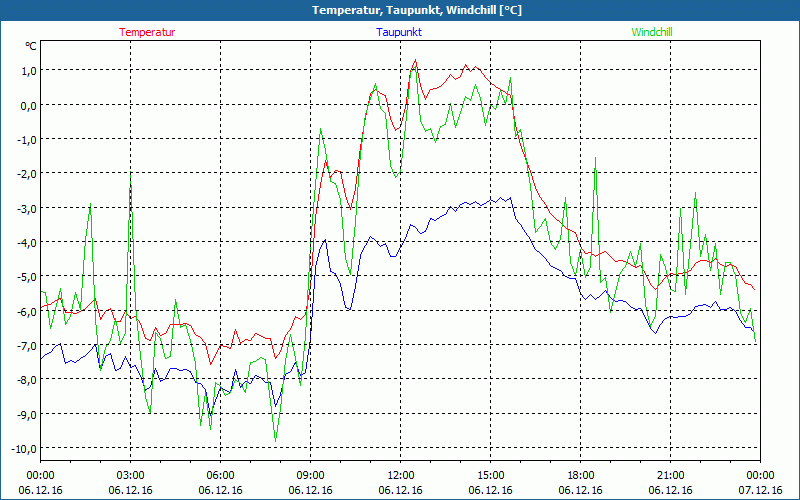Click the 09:00 time axis label
The height and width of the screenshot is (500, 800).
310,476
